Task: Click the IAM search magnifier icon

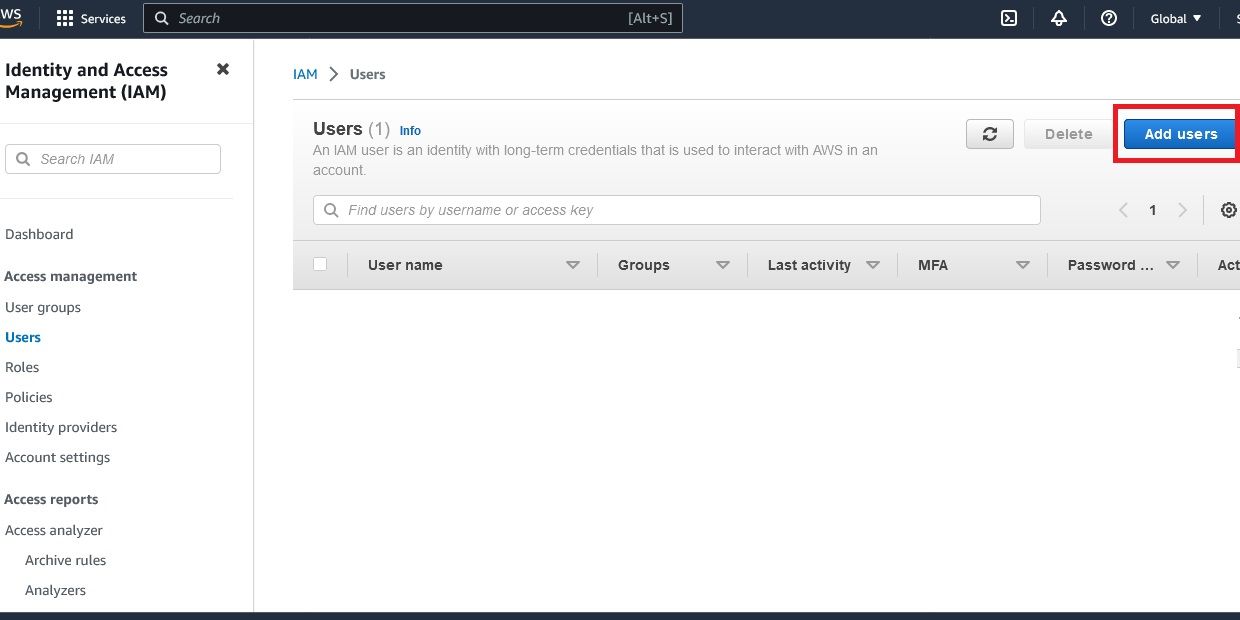Action: (x=24, y=158)
